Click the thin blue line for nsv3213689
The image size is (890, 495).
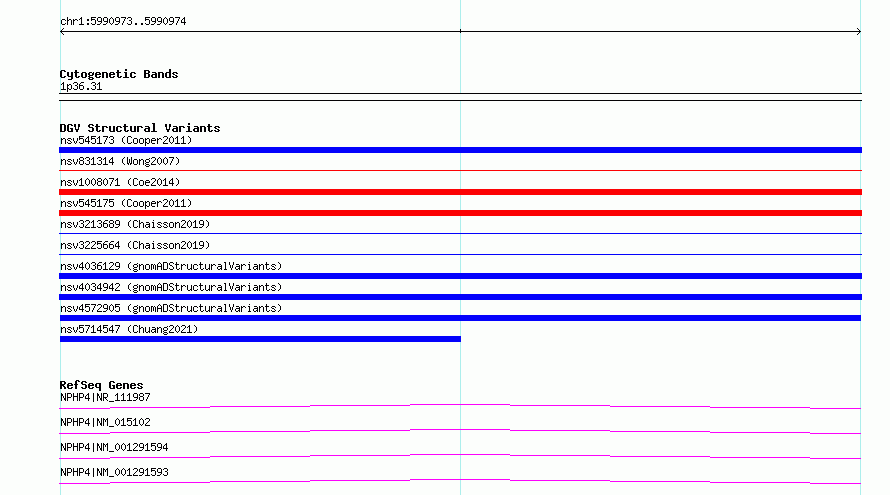coord(460,233)
